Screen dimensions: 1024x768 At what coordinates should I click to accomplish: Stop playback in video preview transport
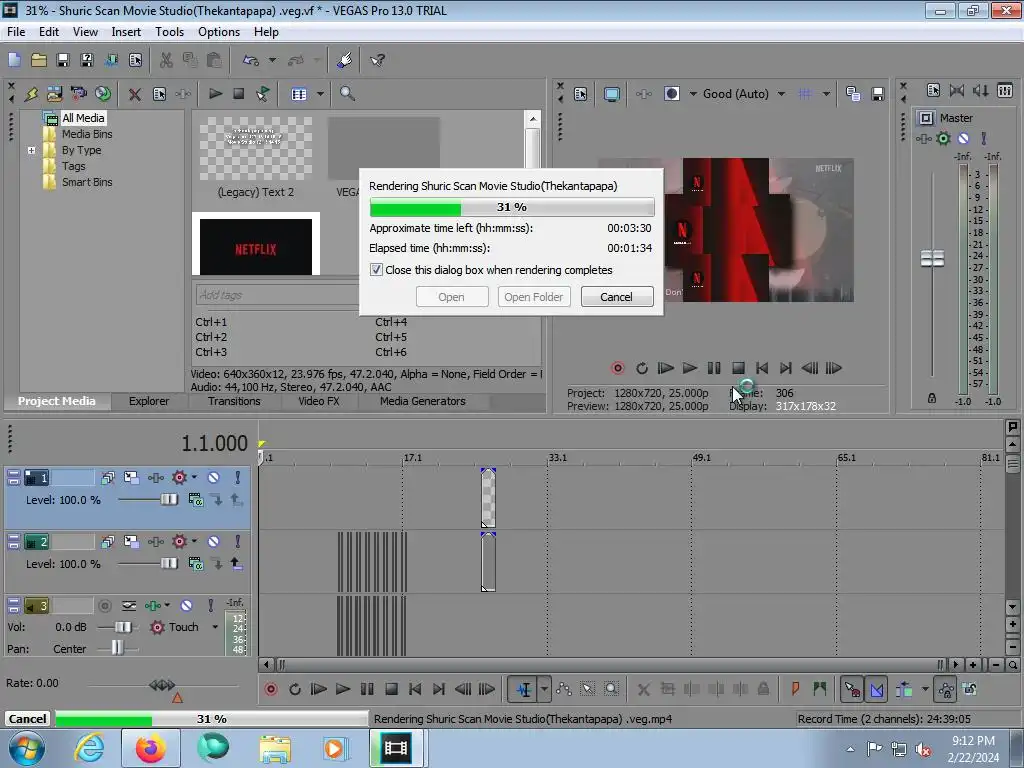pos(738,368)
